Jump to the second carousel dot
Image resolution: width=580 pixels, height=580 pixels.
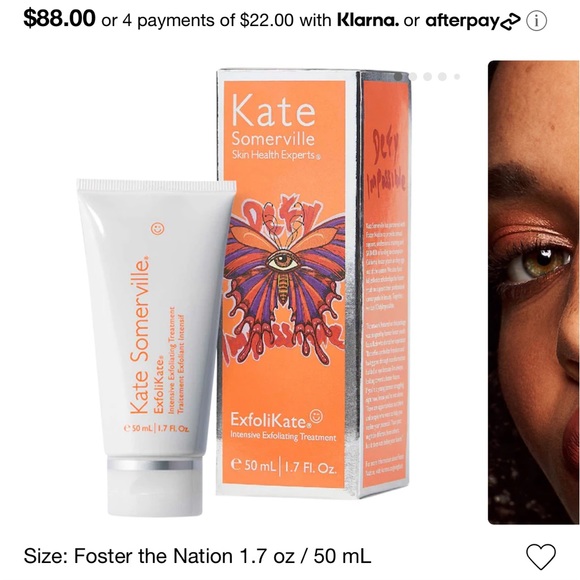tap(413, 77)
